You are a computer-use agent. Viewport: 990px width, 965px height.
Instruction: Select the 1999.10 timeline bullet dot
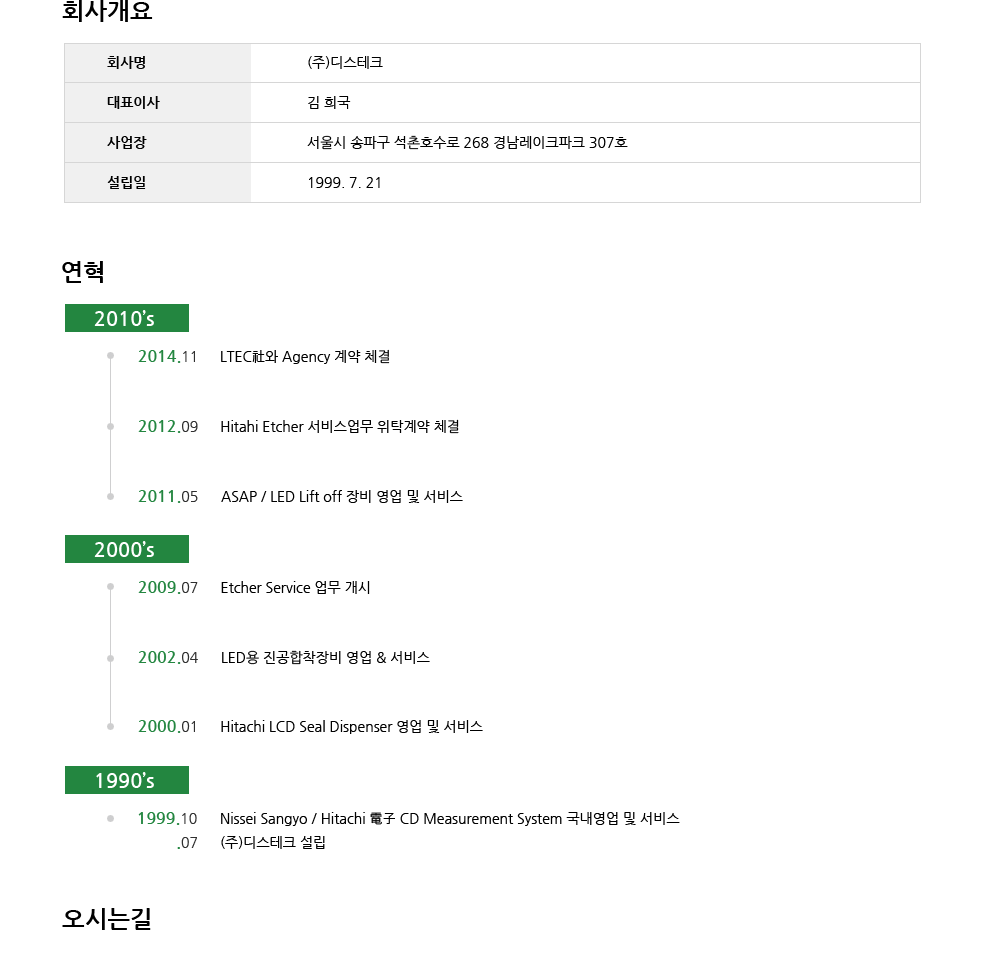110,818
